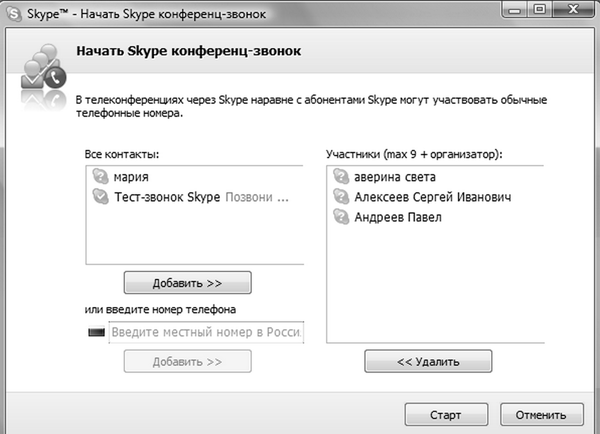Open the country flag selector for phone number

click(x=97, y=331)
